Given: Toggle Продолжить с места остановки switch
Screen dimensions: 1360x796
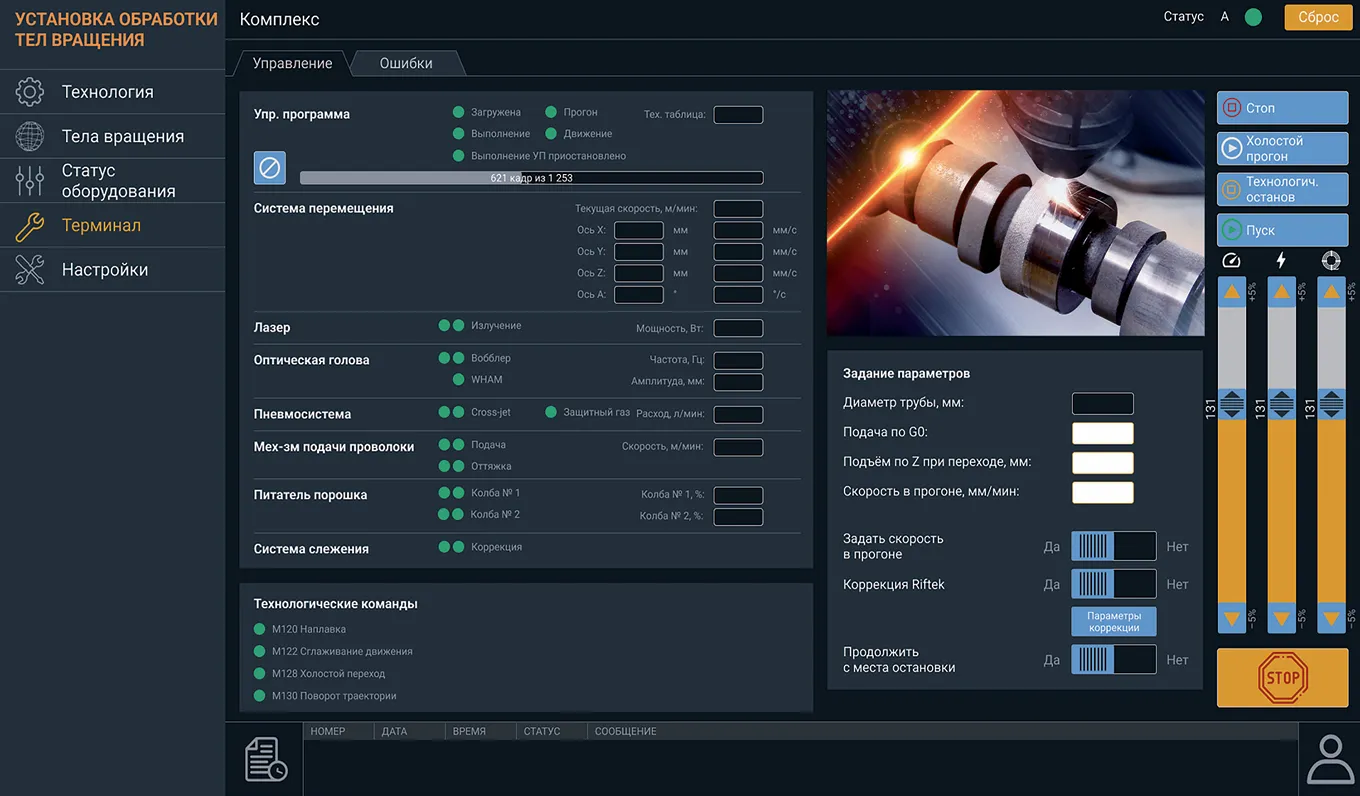Looking at the screenshot, I should tap(1113, 659).
